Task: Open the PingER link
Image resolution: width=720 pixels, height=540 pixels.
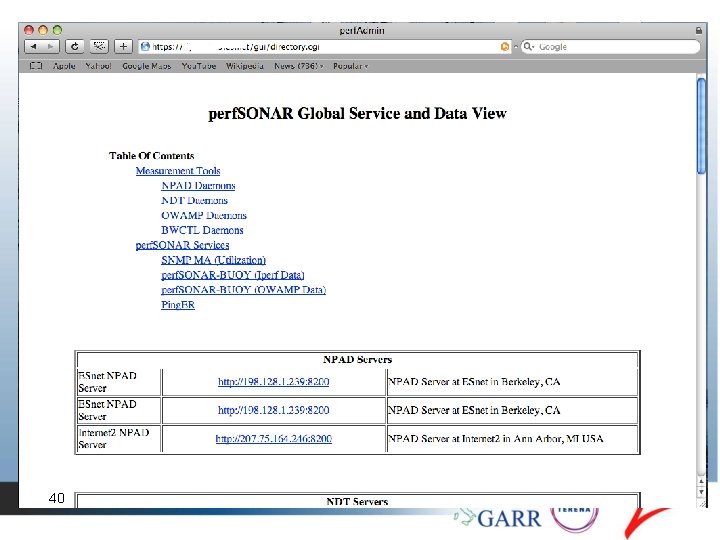Action: (x=178, y=305)
